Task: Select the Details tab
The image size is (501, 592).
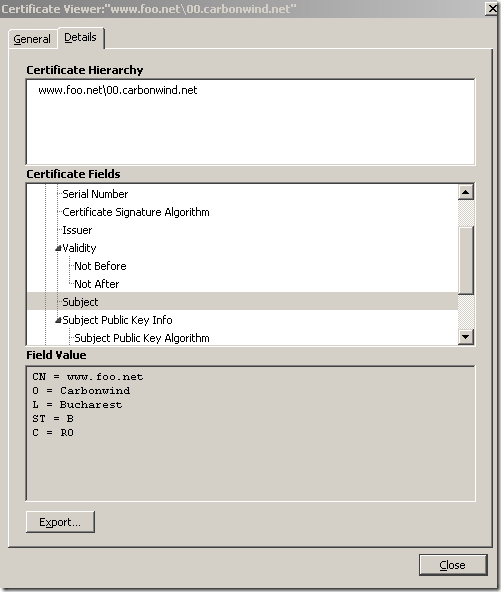Action: (x=80, y=37)
